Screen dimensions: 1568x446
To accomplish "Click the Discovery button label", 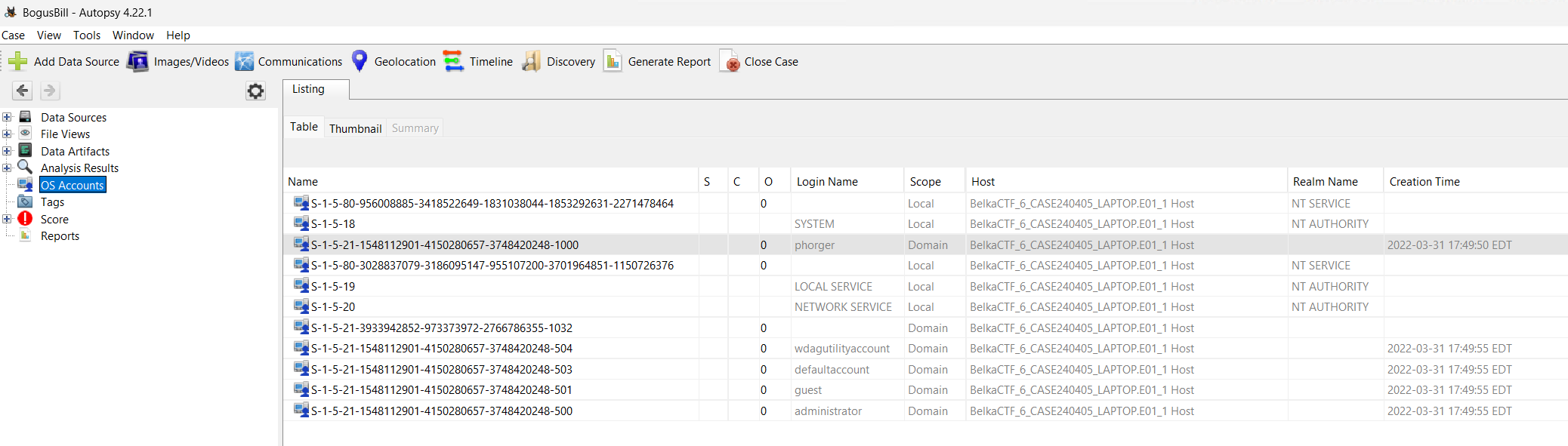I will [571, 62].
